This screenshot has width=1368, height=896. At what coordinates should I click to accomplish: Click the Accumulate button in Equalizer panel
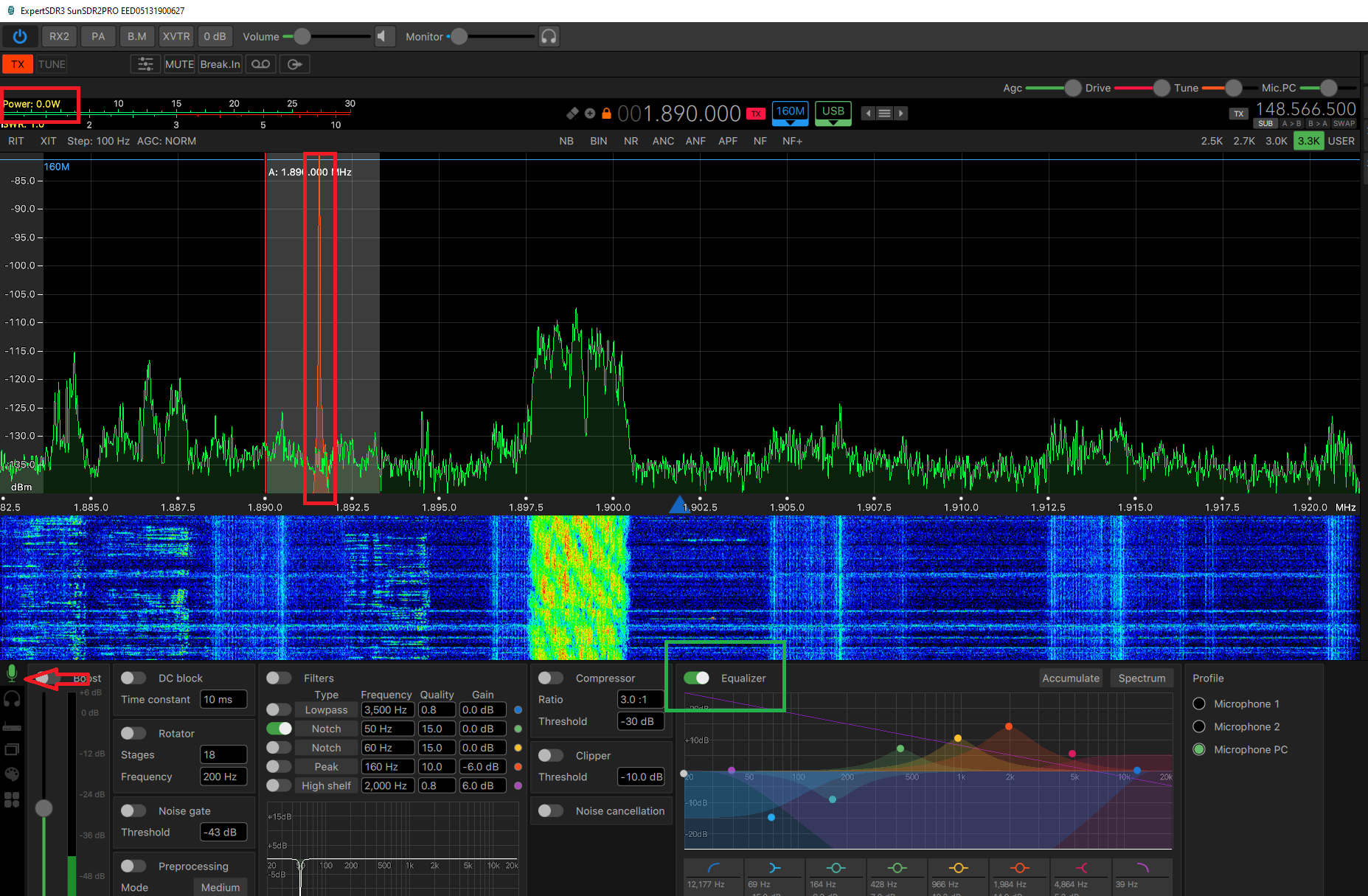[1071, 678]
